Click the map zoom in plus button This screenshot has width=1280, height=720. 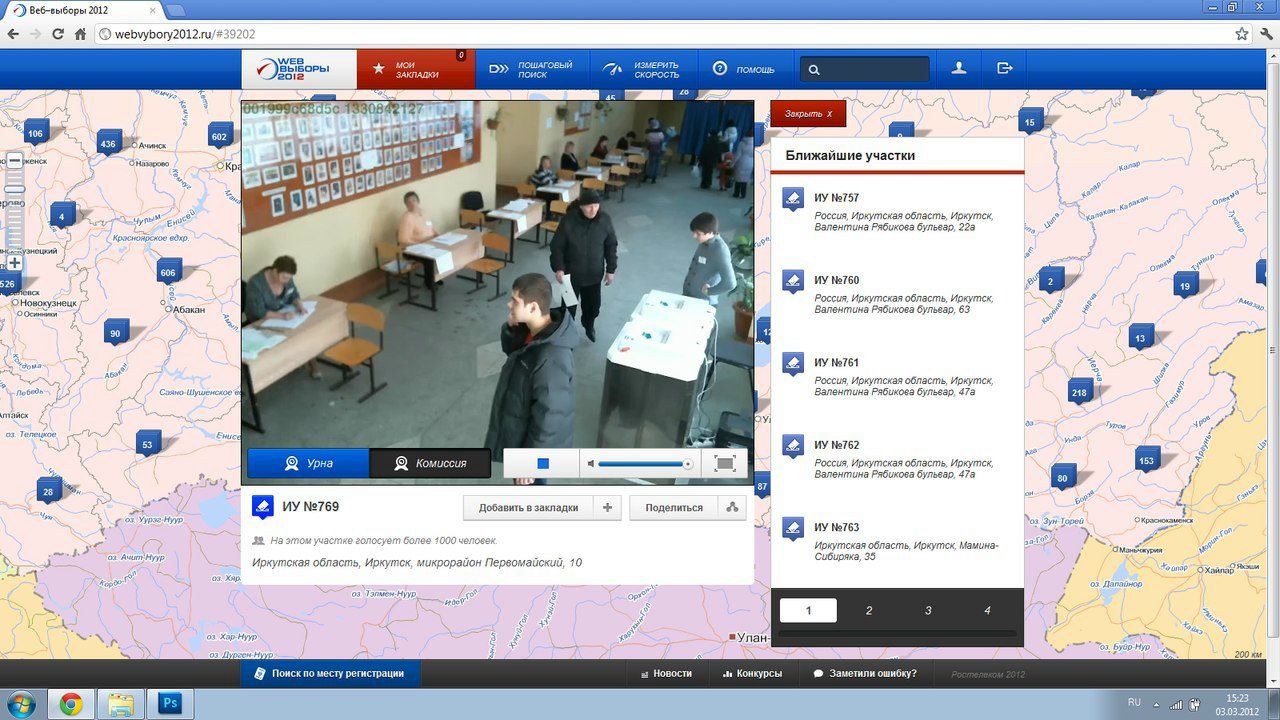point(14,263)
